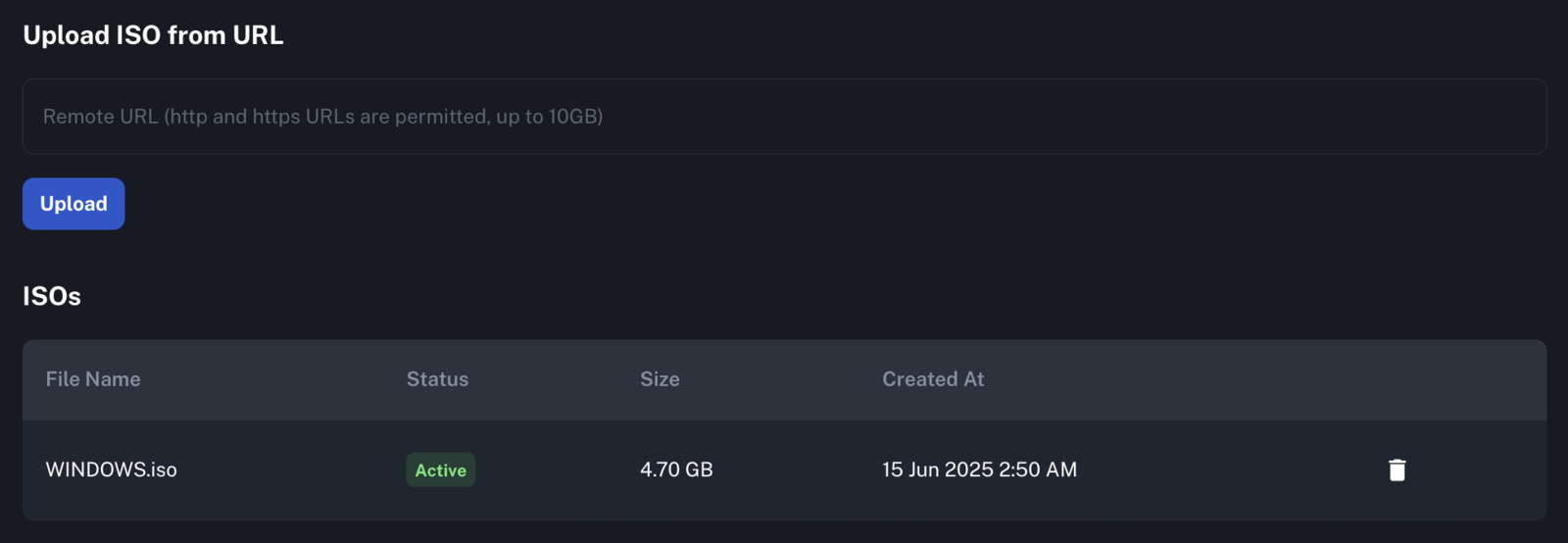Click the empty header cell above trash icon
Screen dimensions: 1568x543
pyautogui.click(x=1396, y=380)
